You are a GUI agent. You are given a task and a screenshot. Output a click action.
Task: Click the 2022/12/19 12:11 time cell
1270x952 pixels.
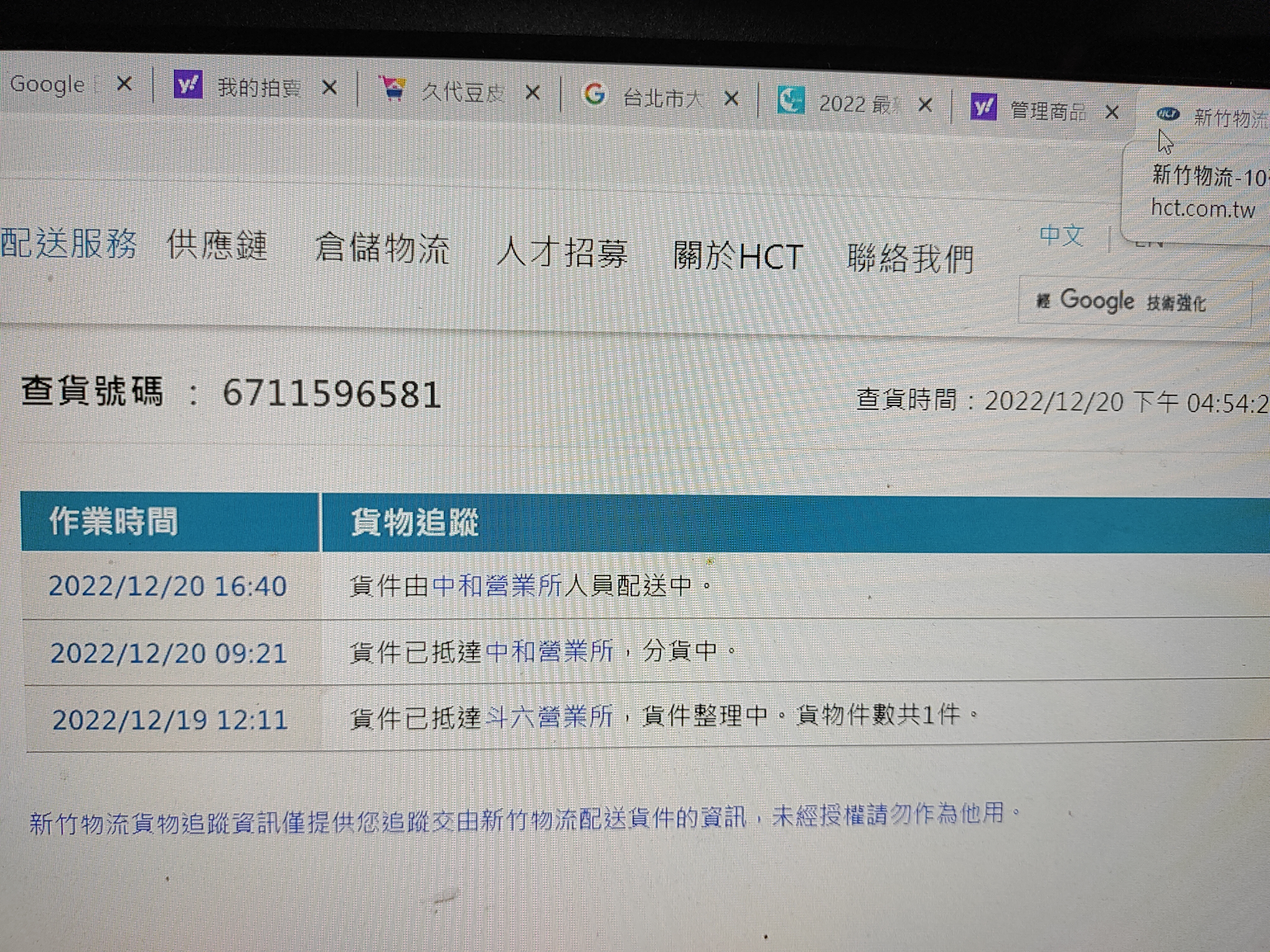[170, 720]
